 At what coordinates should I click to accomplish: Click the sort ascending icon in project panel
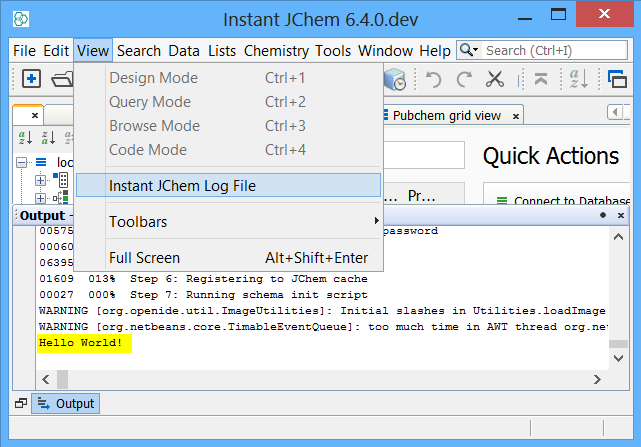pos(25,137)
